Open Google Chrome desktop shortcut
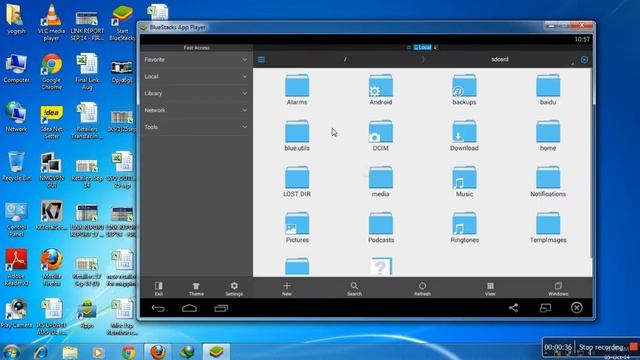The image size is (640, 360). 51,71
